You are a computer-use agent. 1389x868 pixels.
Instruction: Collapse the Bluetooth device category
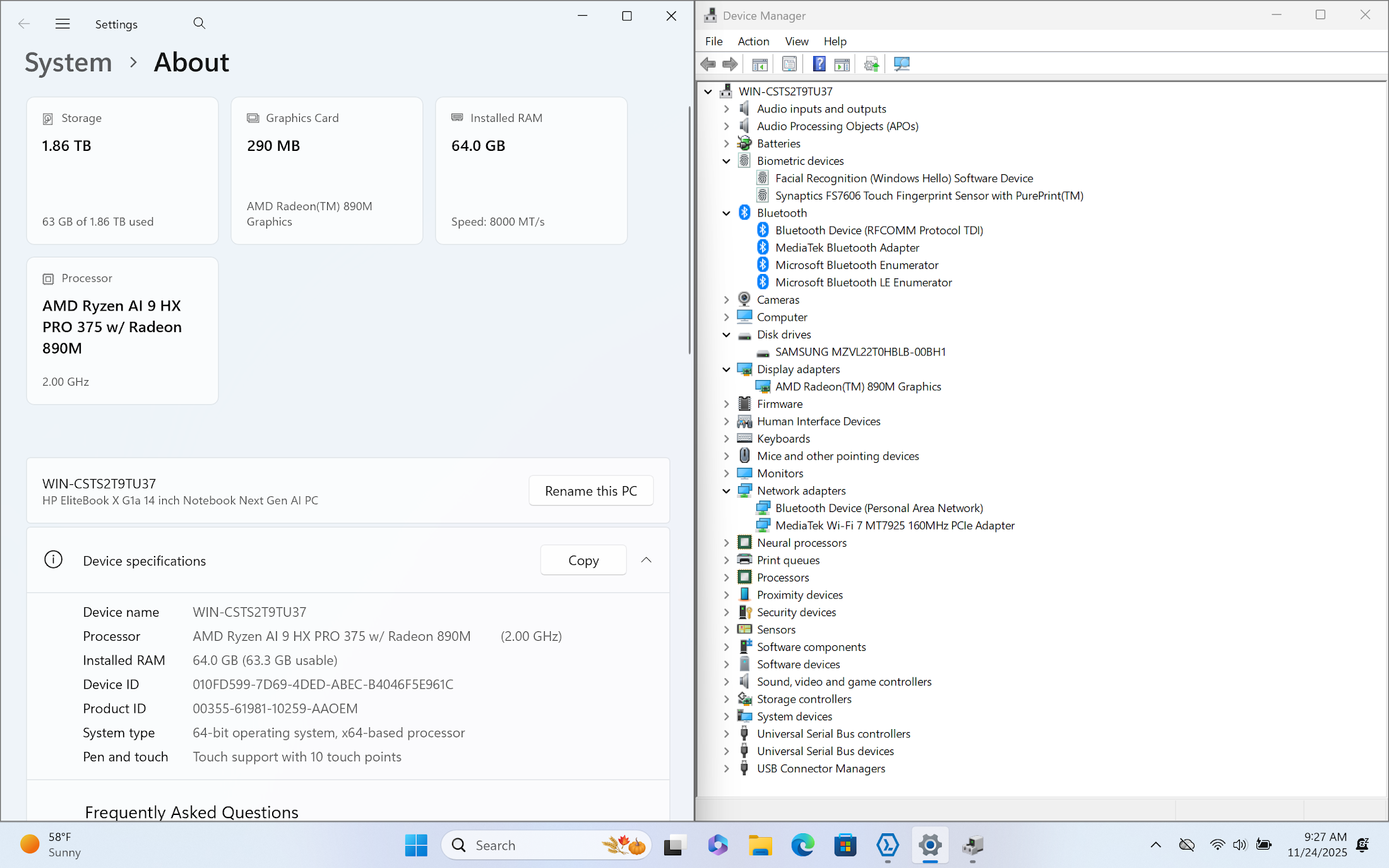726,213
